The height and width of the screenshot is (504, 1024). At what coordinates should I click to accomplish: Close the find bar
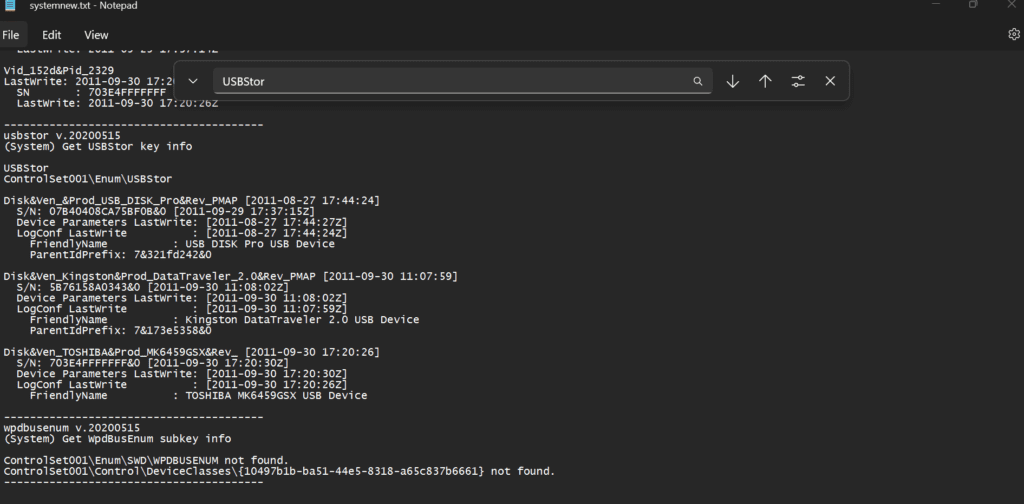point(830,81)
